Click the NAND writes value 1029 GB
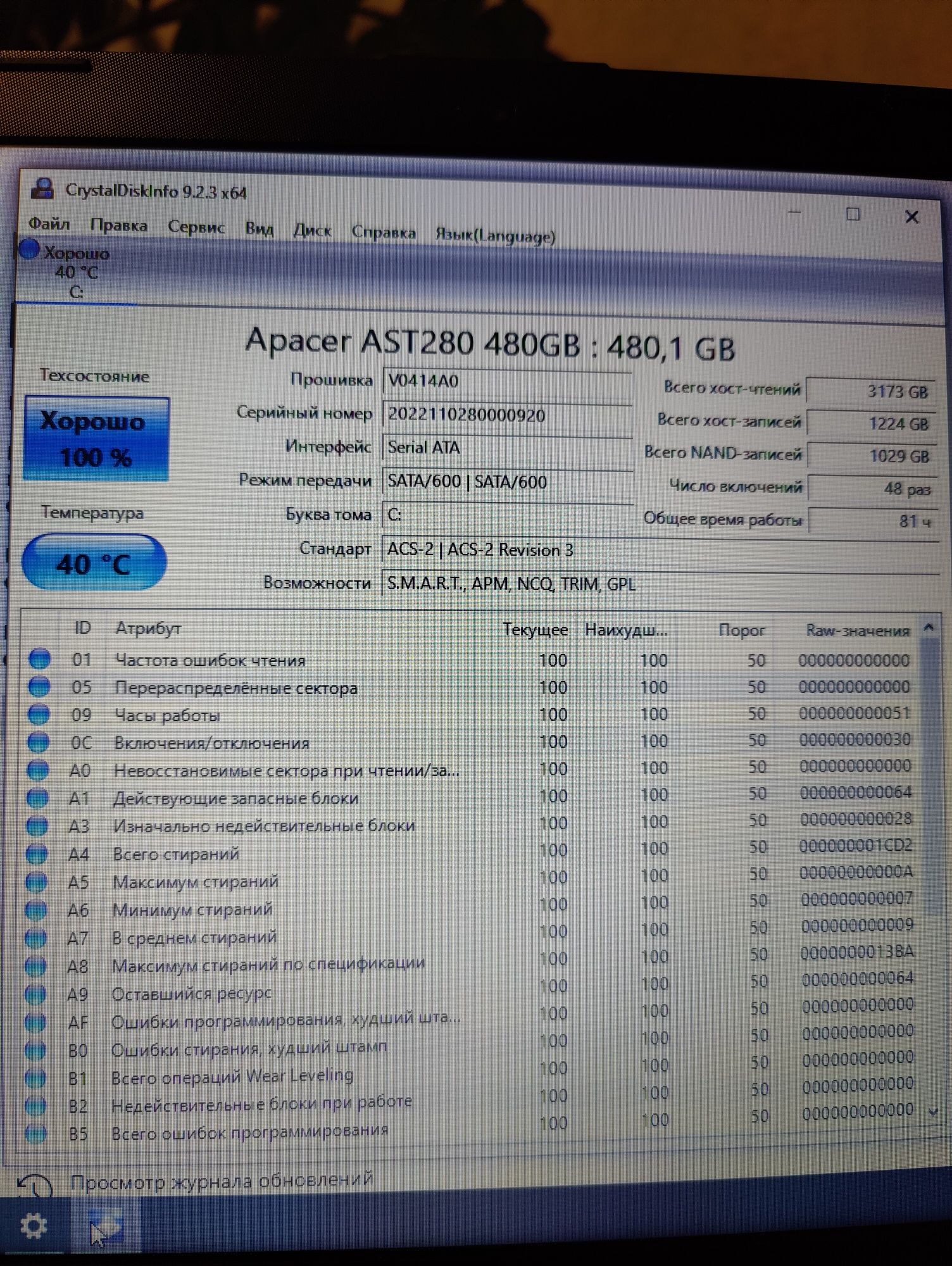 point(873,456)
